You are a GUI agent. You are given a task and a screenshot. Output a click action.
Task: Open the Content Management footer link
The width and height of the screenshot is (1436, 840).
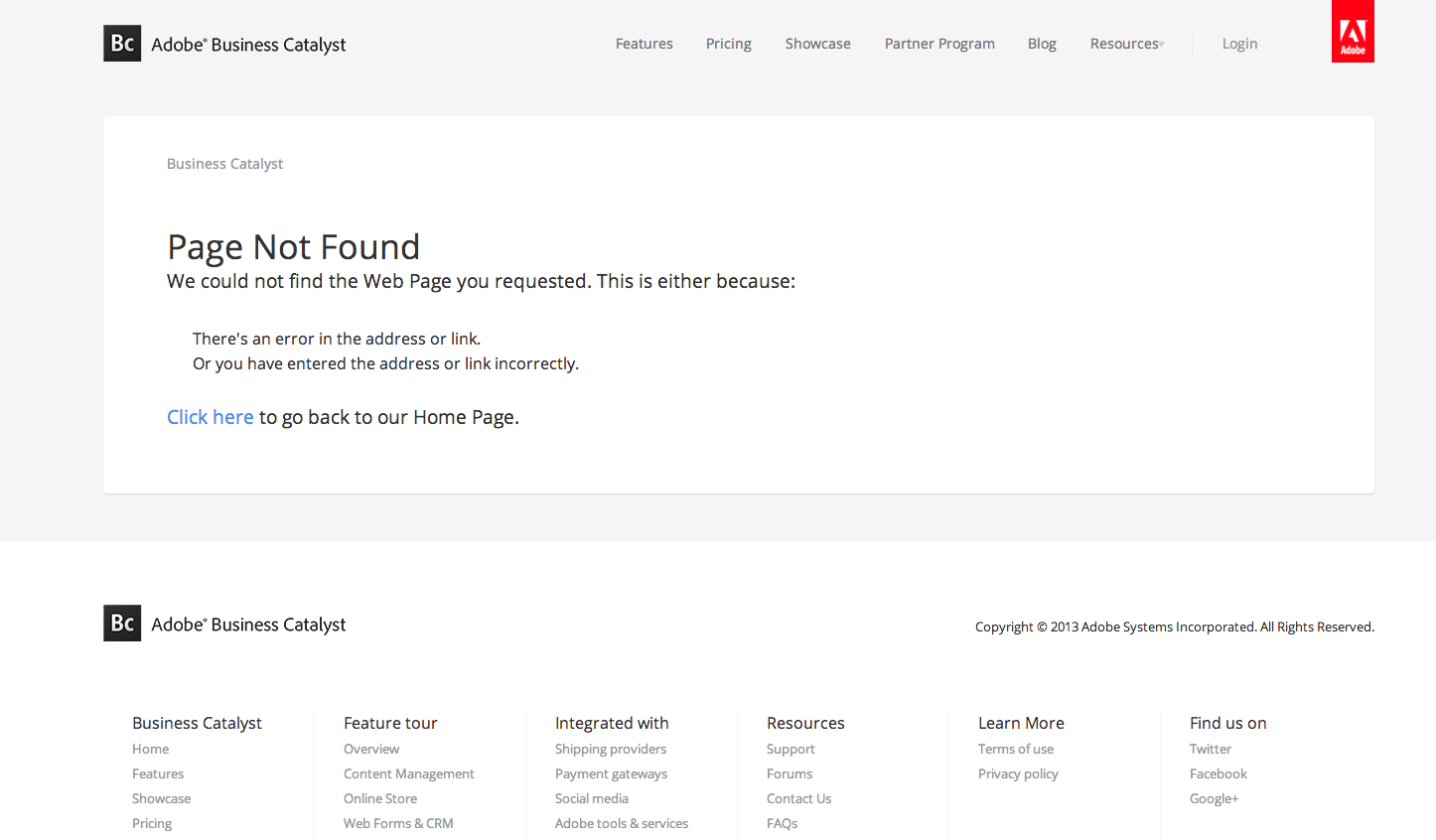[408, 773]
